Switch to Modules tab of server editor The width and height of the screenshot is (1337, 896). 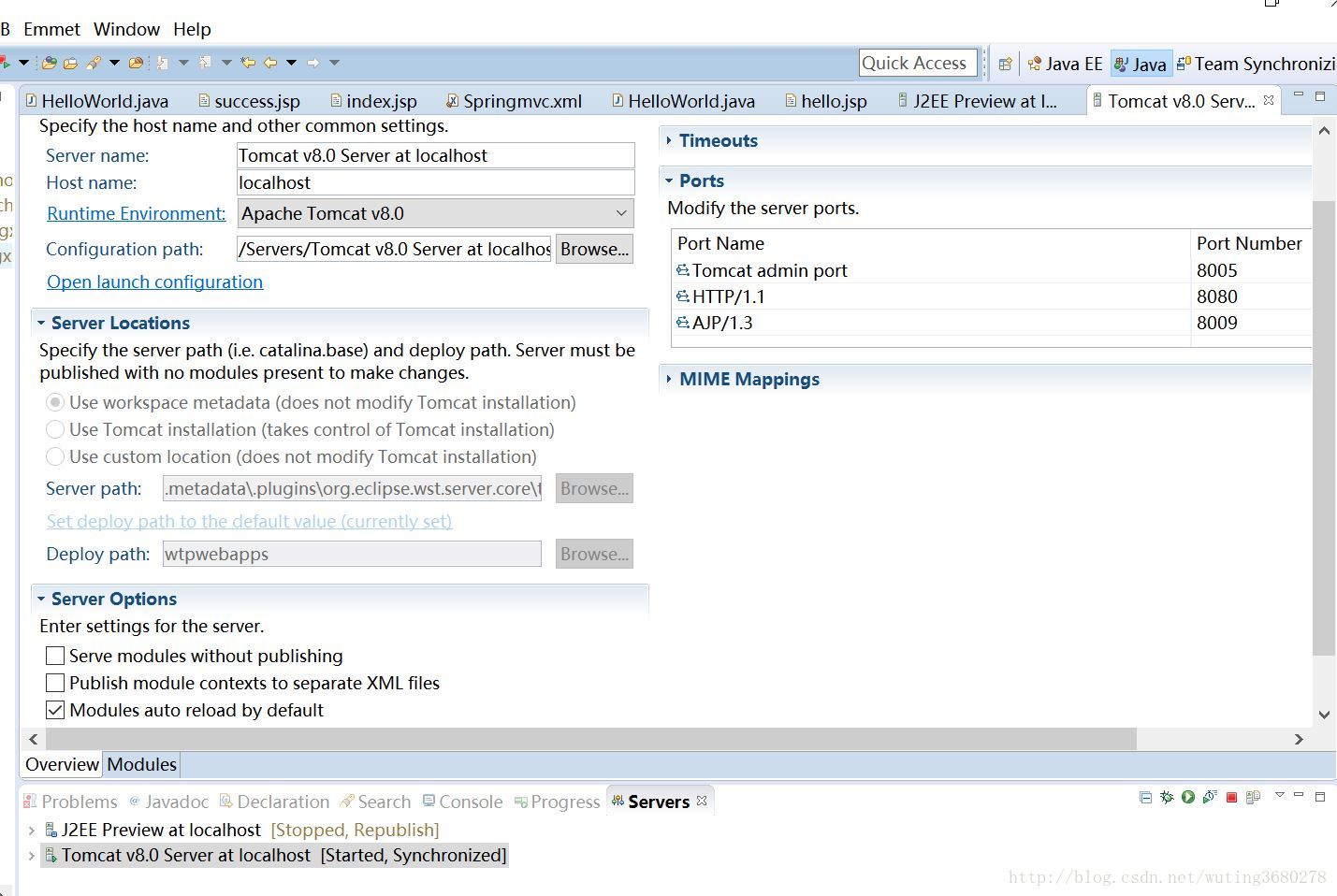141,764
